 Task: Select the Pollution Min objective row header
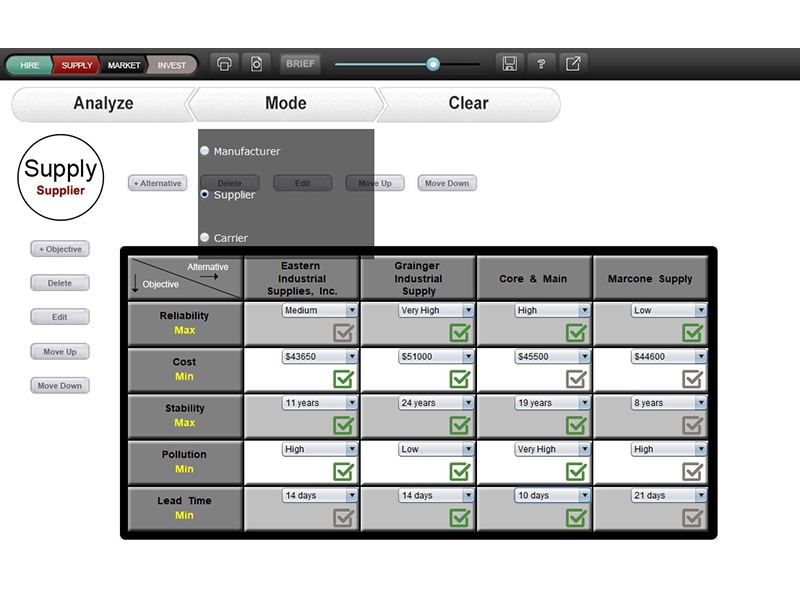pos(185,462)
